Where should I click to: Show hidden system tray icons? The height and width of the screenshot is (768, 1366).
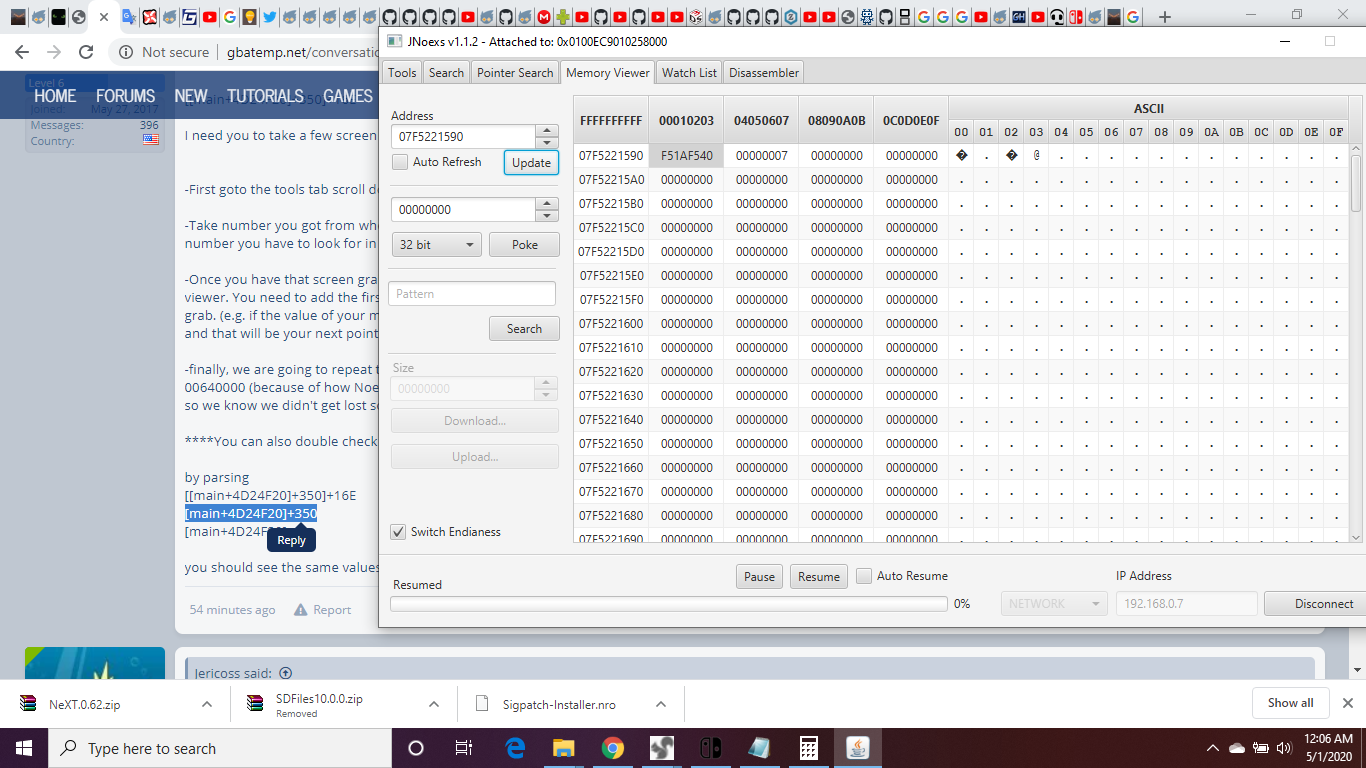click(x=1213, y=748)
